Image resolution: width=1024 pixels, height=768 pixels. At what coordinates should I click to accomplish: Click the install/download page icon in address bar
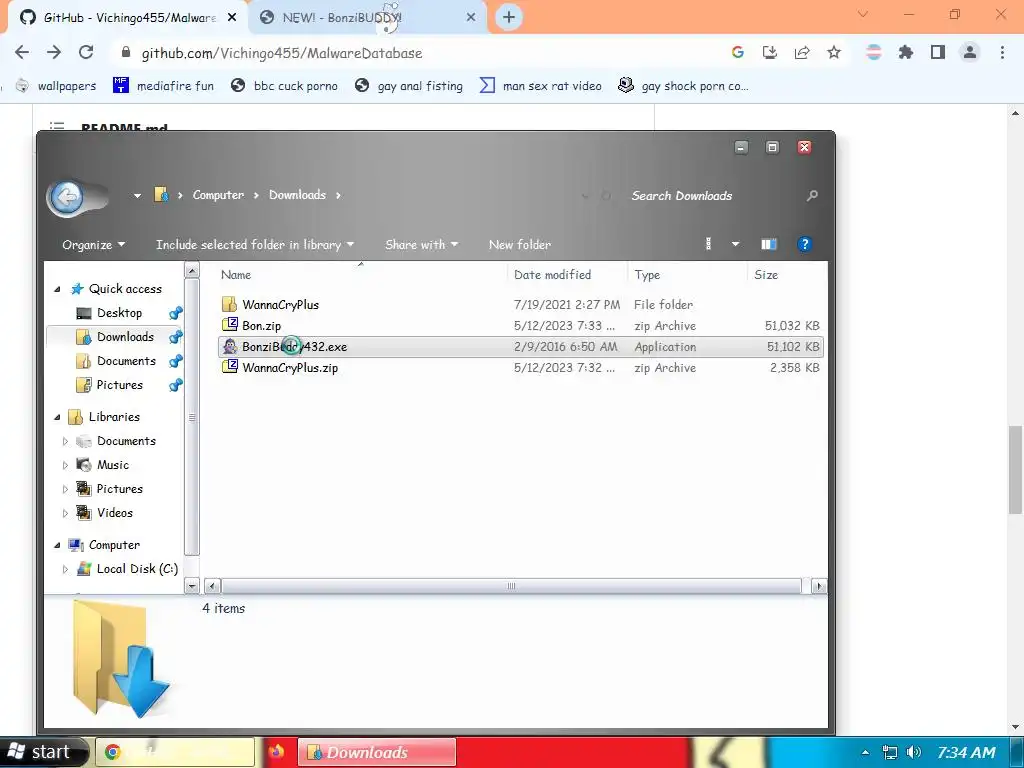pyautogui.click(x=769, y=52)
